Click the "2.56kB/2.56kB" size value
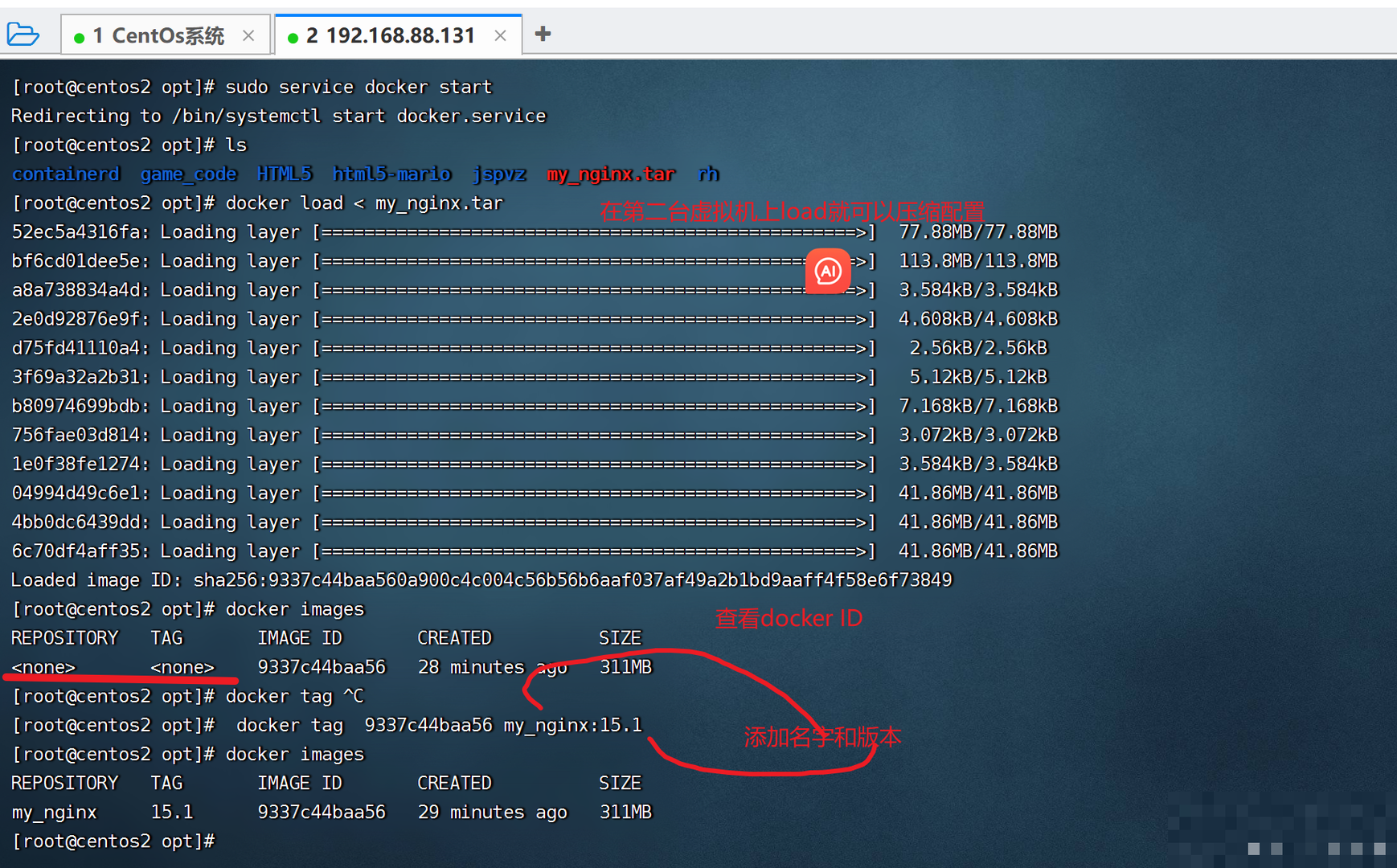Viewport: 1397px width, 868px height. click(978, 347)
